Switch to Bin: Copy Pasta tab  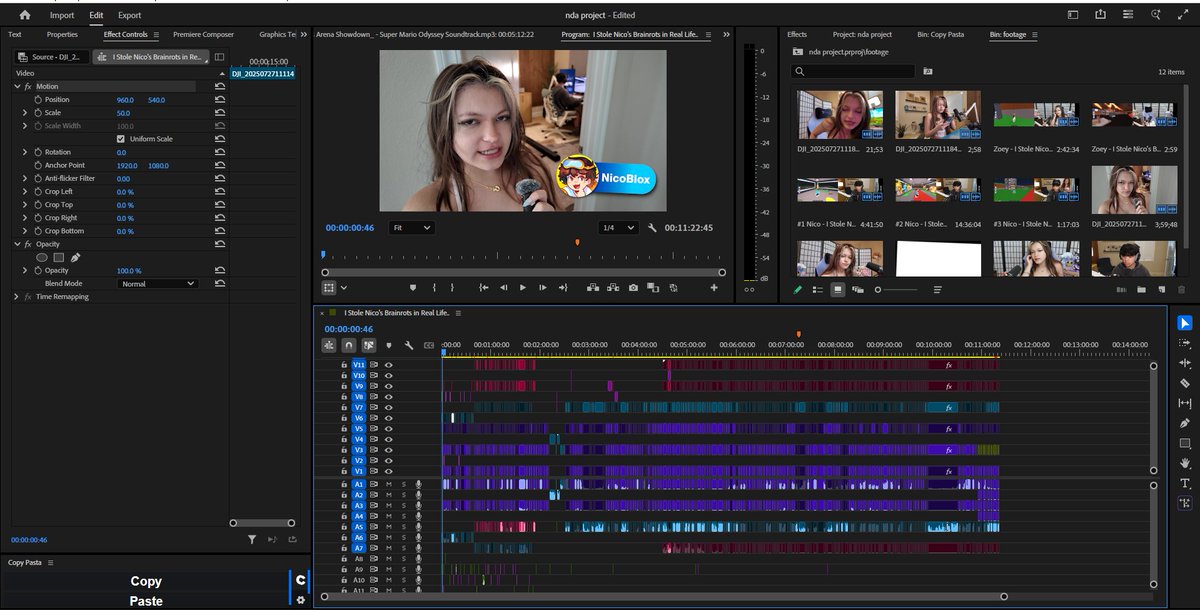[940, 34]
